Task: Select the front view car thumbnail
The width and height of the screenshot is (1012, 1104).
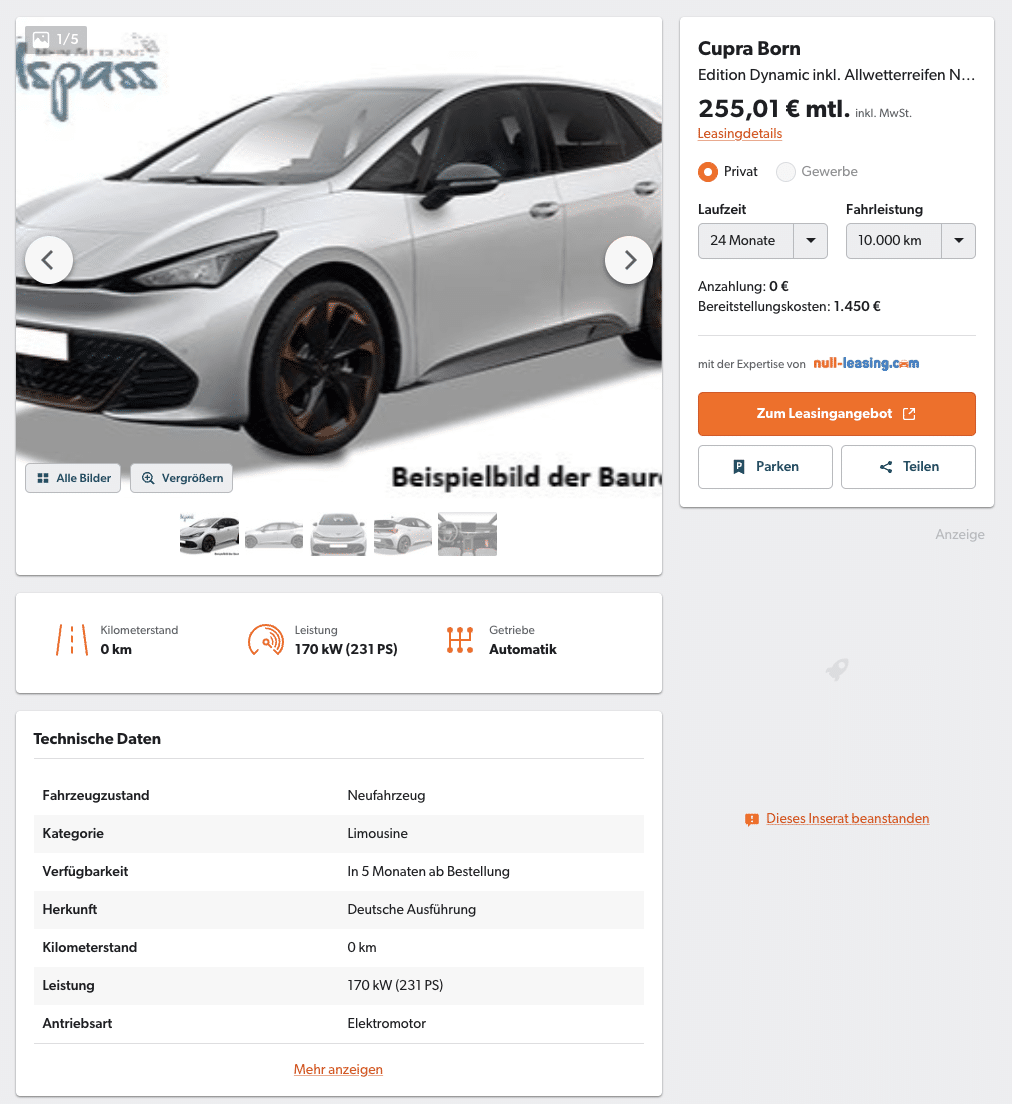Action: pos(338,534)
